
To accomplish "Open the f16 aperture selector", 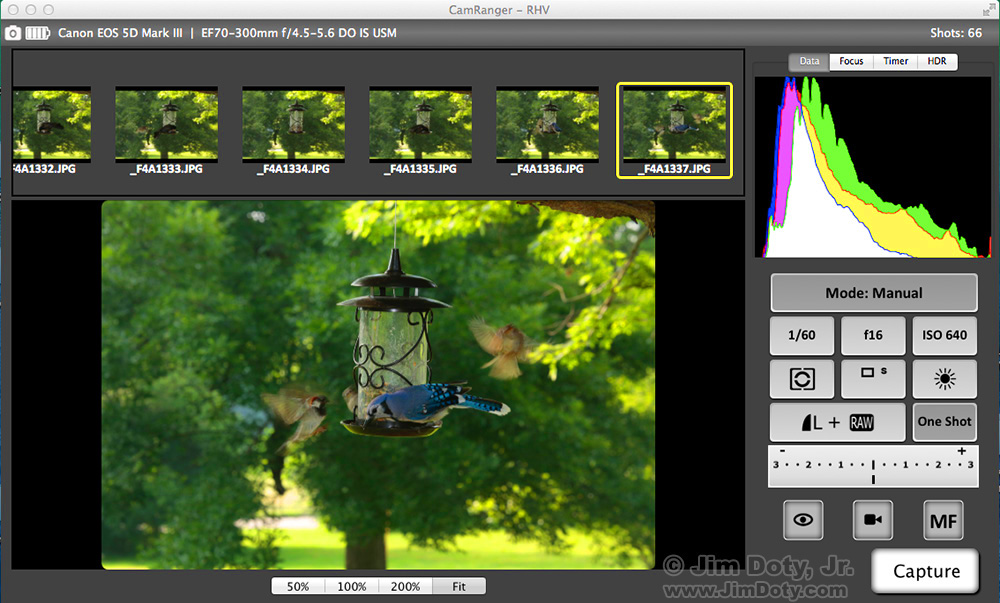I will 872,335.
